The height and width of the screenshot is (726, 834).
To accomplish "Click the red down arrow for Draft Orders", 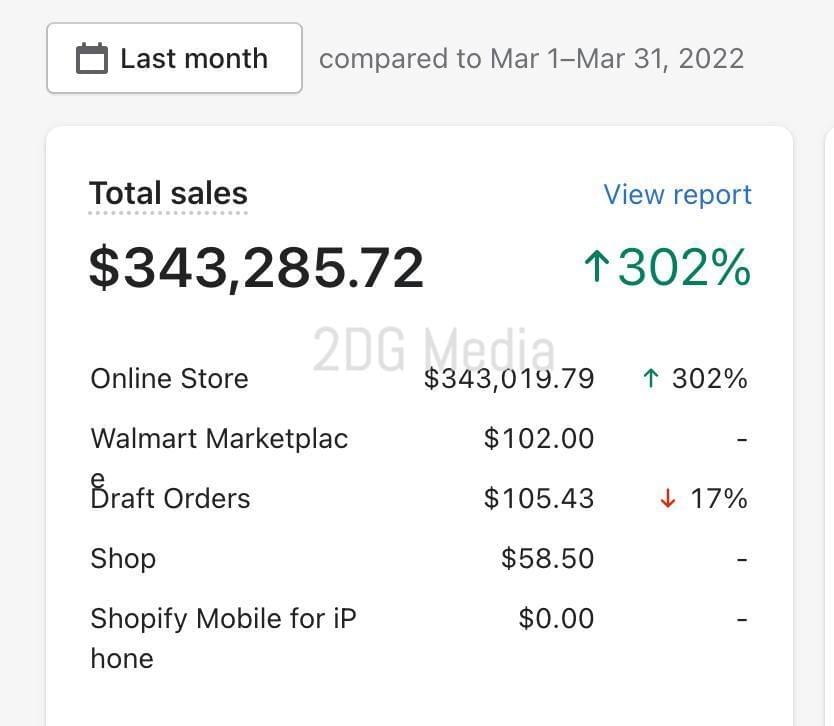I will click(668, 499).
